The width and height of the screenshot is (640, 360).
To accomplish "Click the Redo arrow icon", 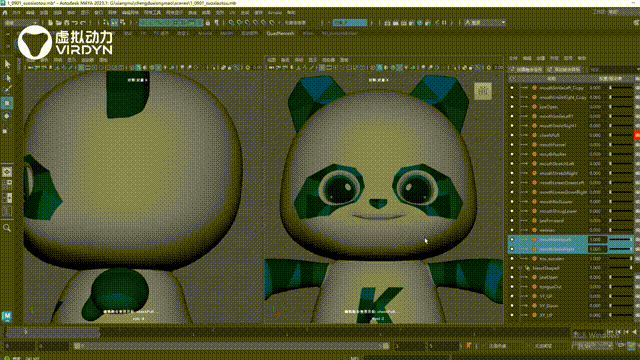I will (x=83, y=23).
